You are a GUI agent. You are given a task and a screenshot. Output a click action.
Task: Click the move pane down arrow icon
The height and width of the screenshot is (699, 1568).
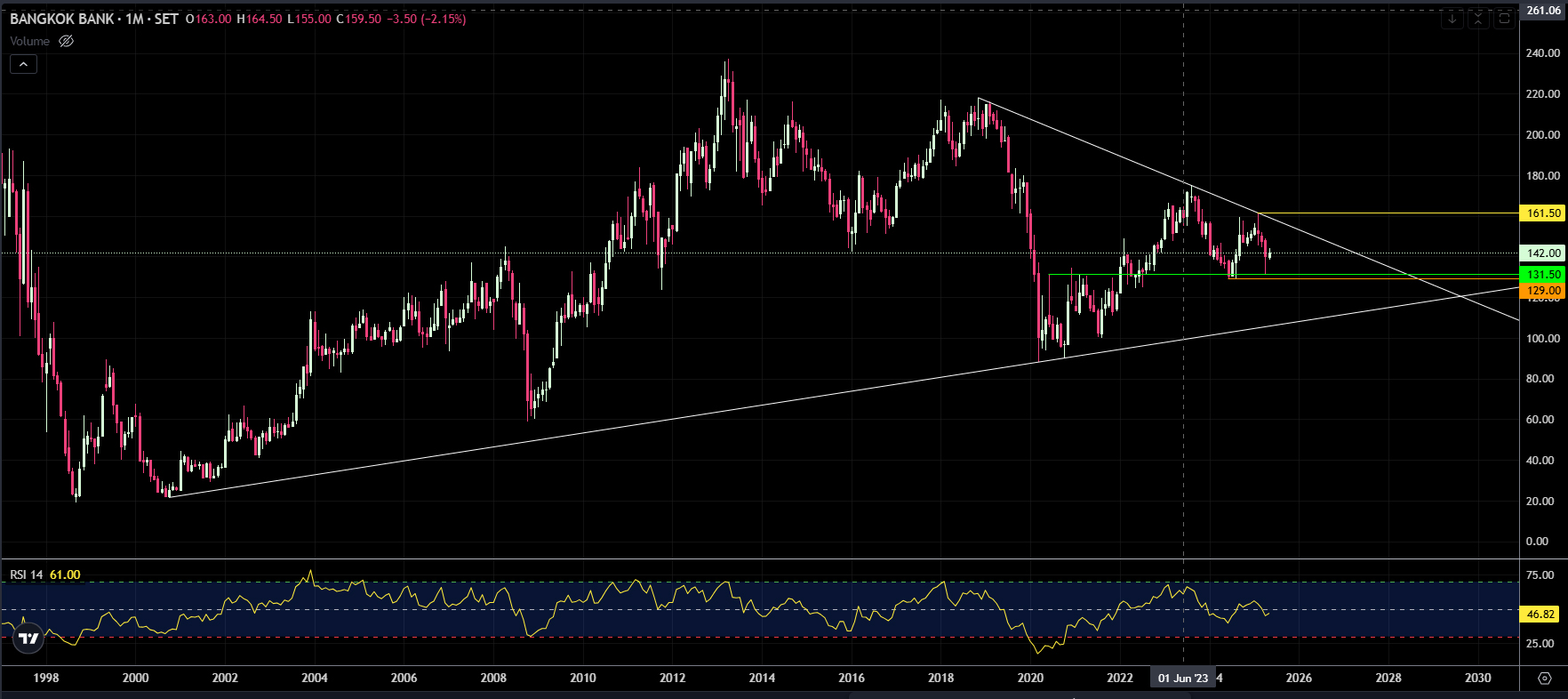tap(1452, 19)
